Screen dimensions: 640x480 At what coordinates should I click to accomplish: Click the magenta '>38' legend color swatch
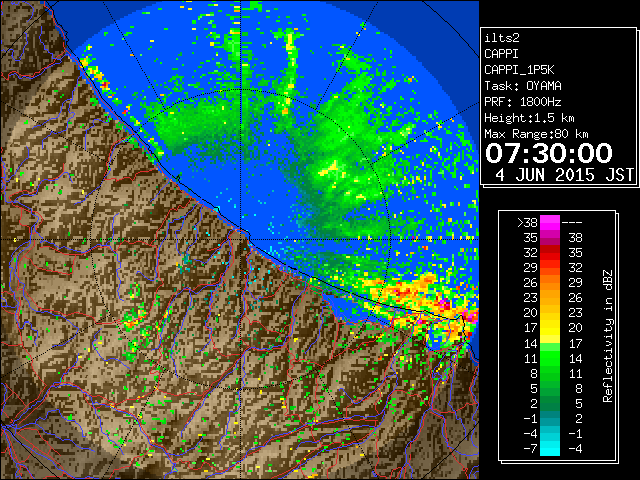click(x=550, y=222)
